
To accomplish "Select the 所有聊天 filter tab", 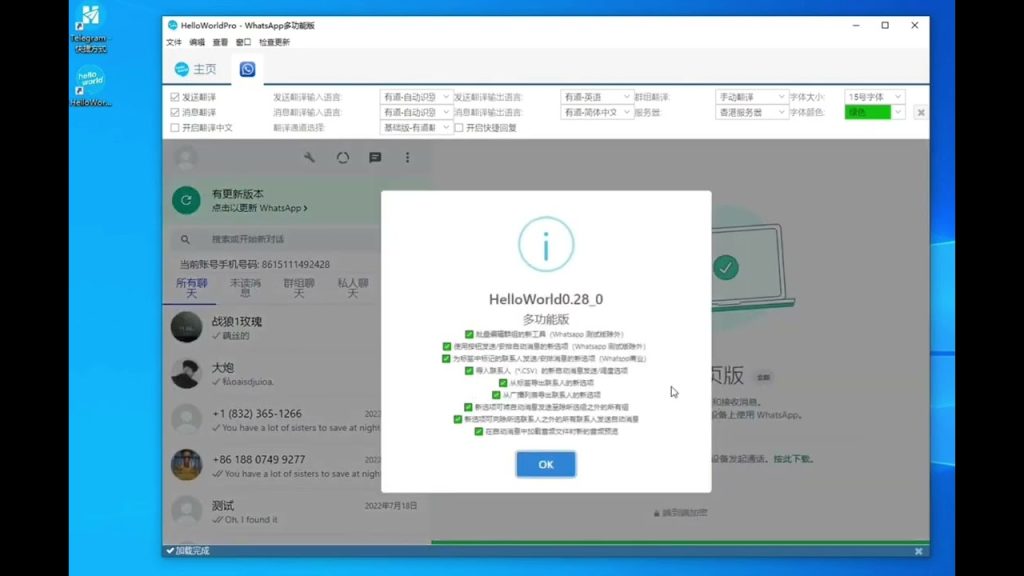I will tap(191, 287).
